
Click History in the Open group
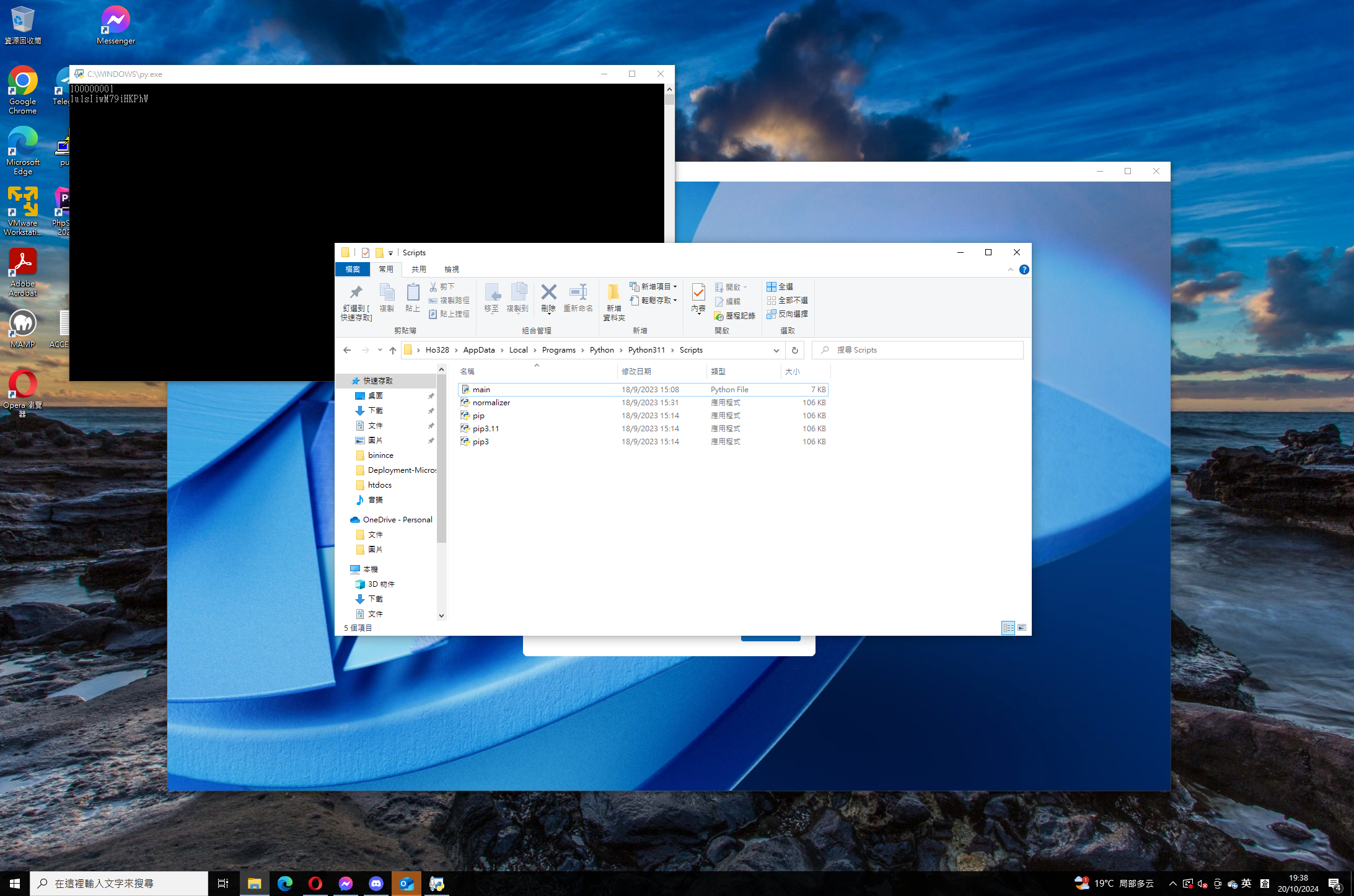(735, 316)
